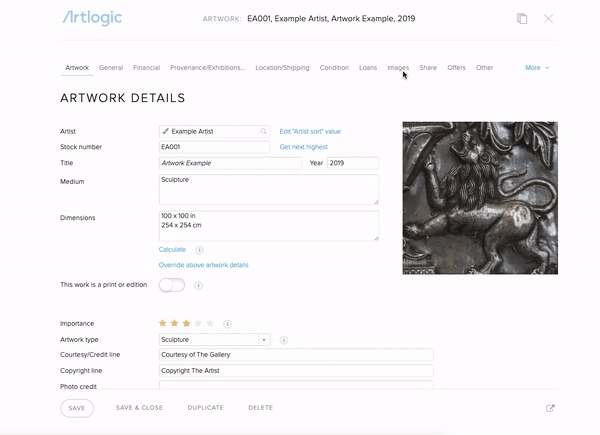Click the Calculate dimensions link
The height and width of the screenshot is (435, 600).
pos(172,249)
